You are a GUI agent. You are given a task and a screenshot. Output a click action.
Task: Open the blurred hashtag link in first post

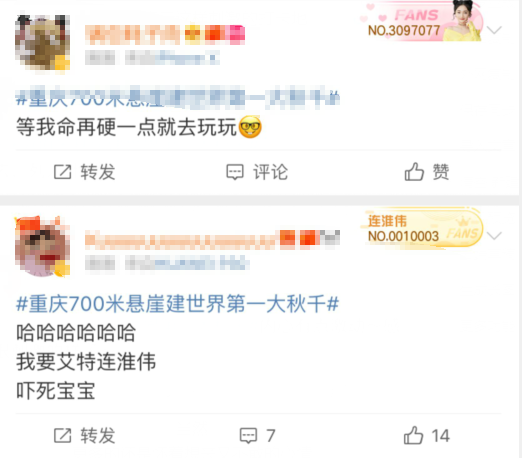(x=177, y=98)
